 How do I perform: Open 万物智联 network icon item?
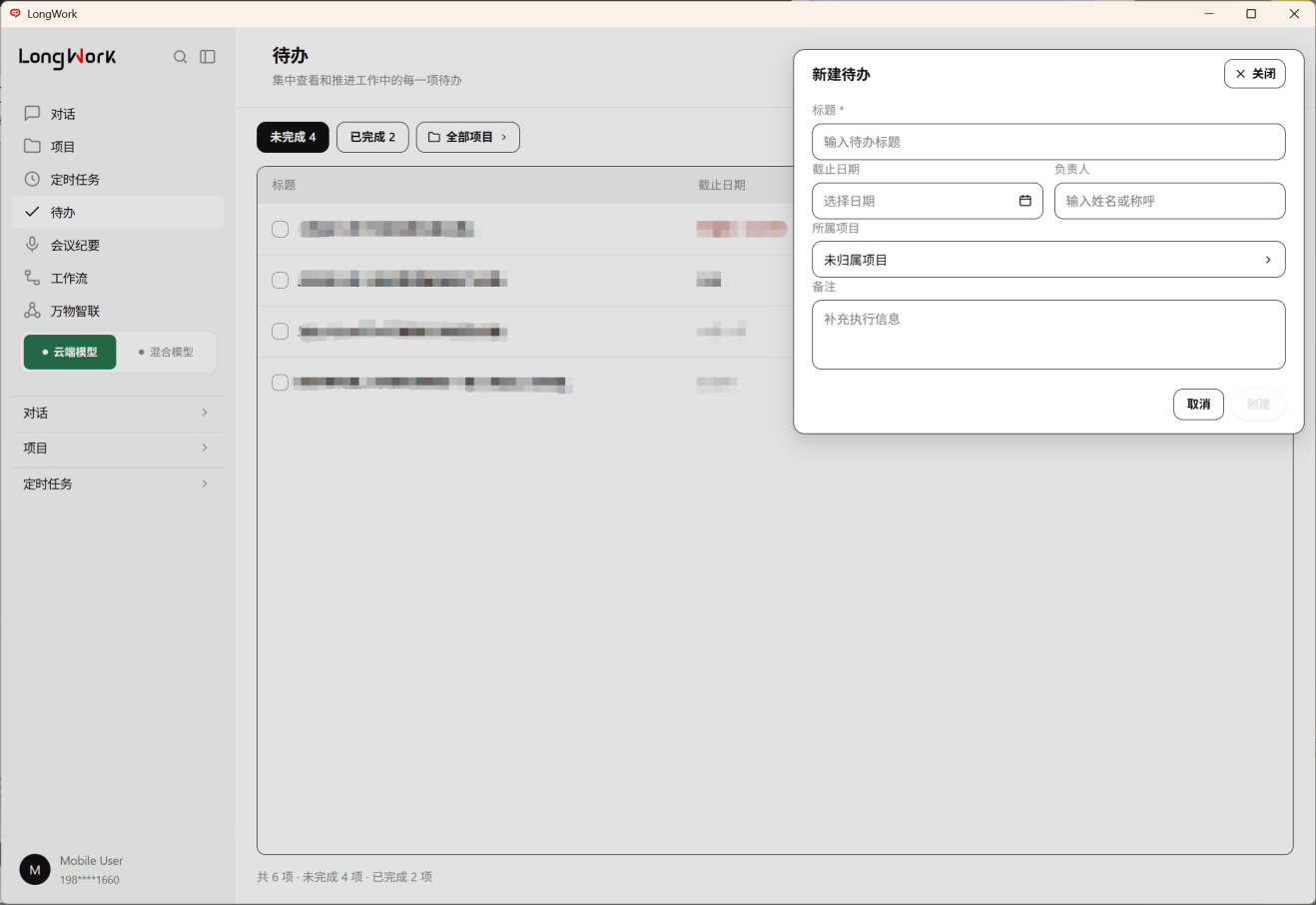tap(32, 311)
